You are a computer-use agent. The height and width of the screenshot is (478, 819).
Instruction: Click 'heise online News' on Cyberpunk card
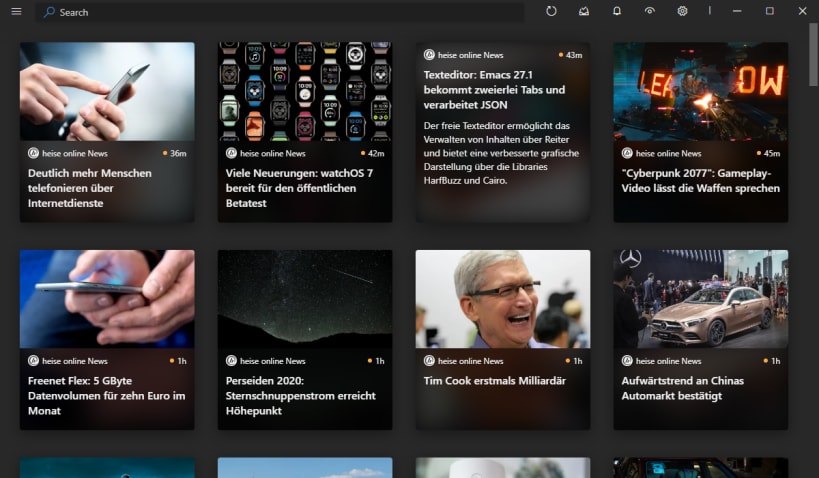[x=669, y=154]
